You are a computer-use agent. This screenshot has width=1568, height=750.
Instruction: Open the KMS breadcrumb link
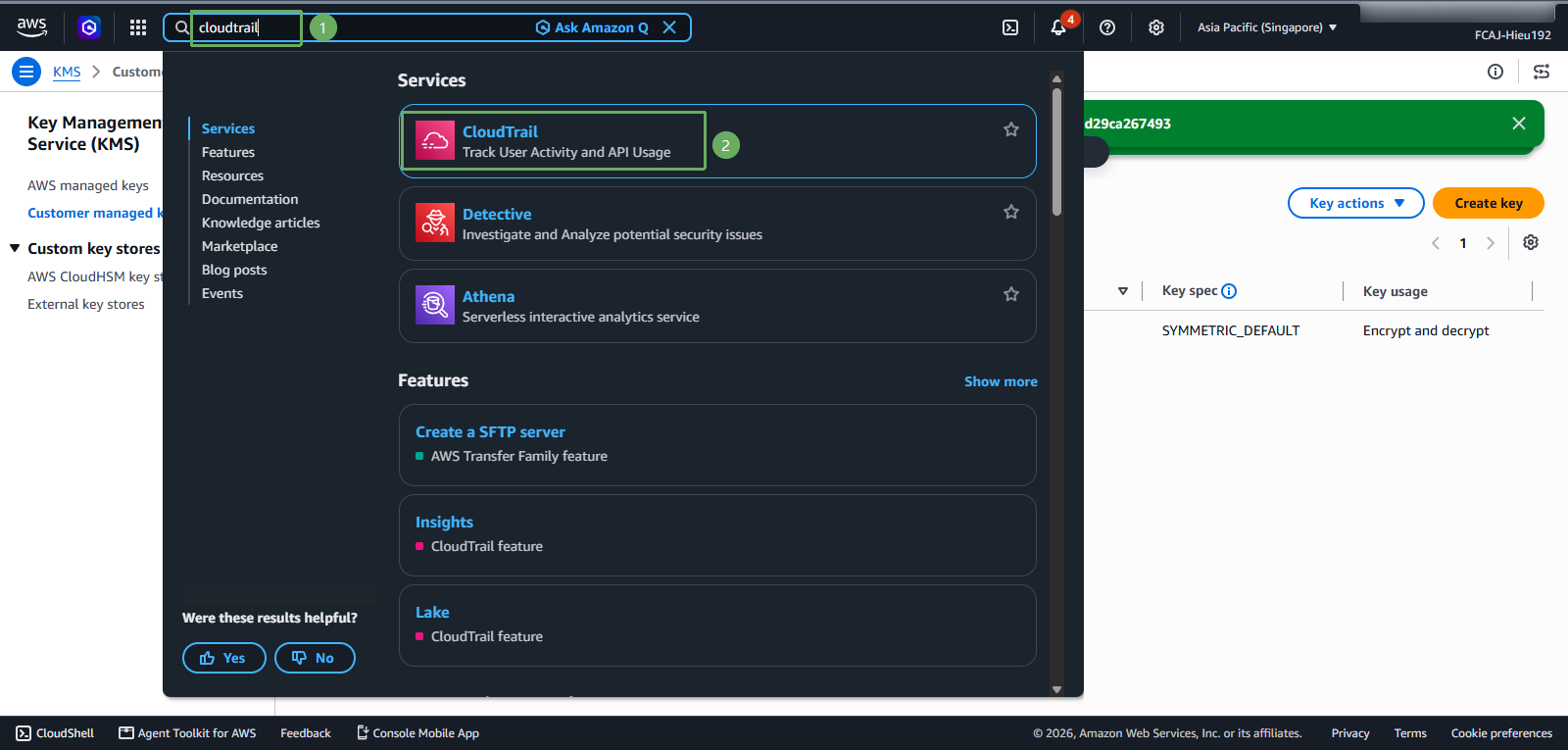67,72
